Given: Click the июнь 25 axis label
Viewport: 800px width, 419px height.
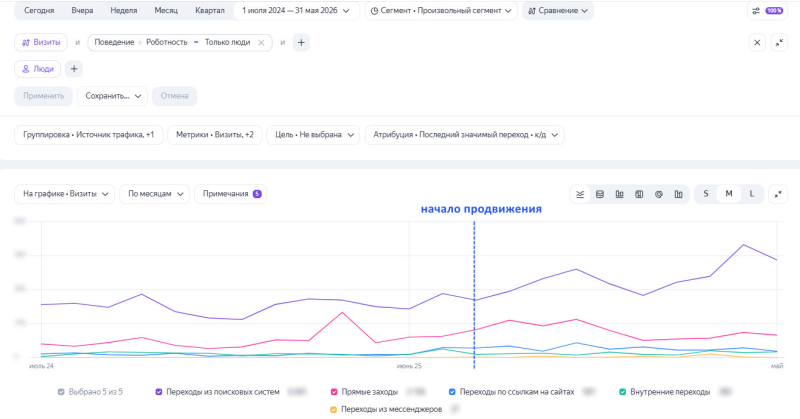Looking at the screenshot, I should pyautogui.click(x=409, y=366).
